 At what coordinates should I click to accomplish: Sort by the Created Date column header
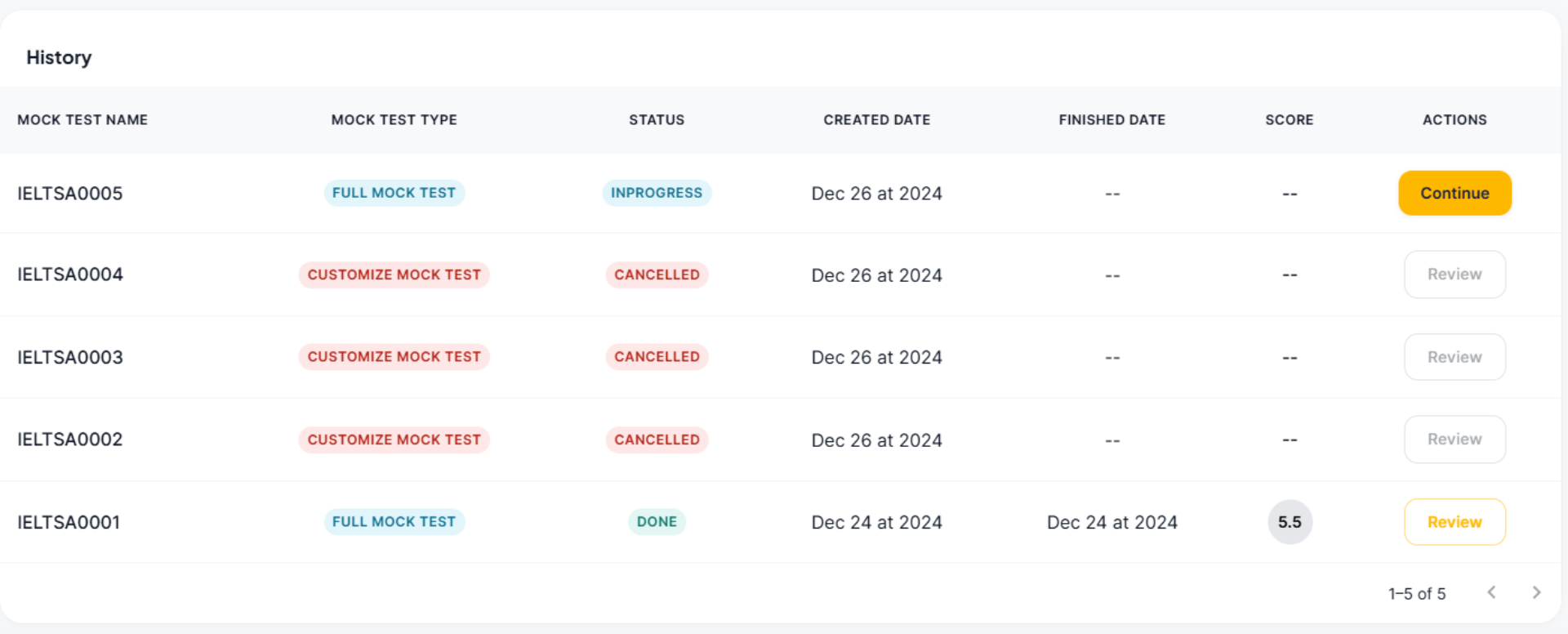(876, 120)
